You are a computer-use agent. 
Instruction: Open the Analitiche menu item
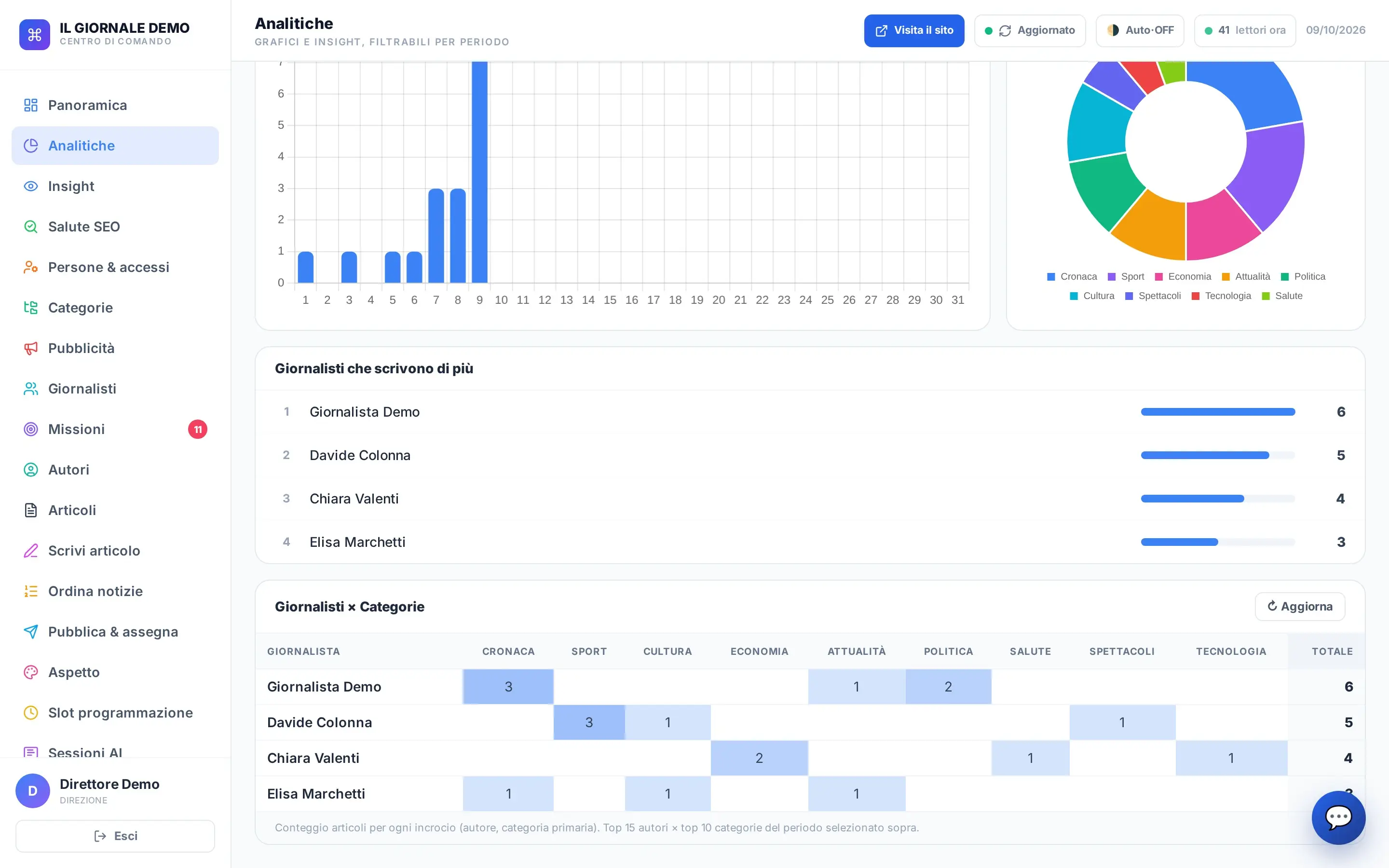pos(115,146)
